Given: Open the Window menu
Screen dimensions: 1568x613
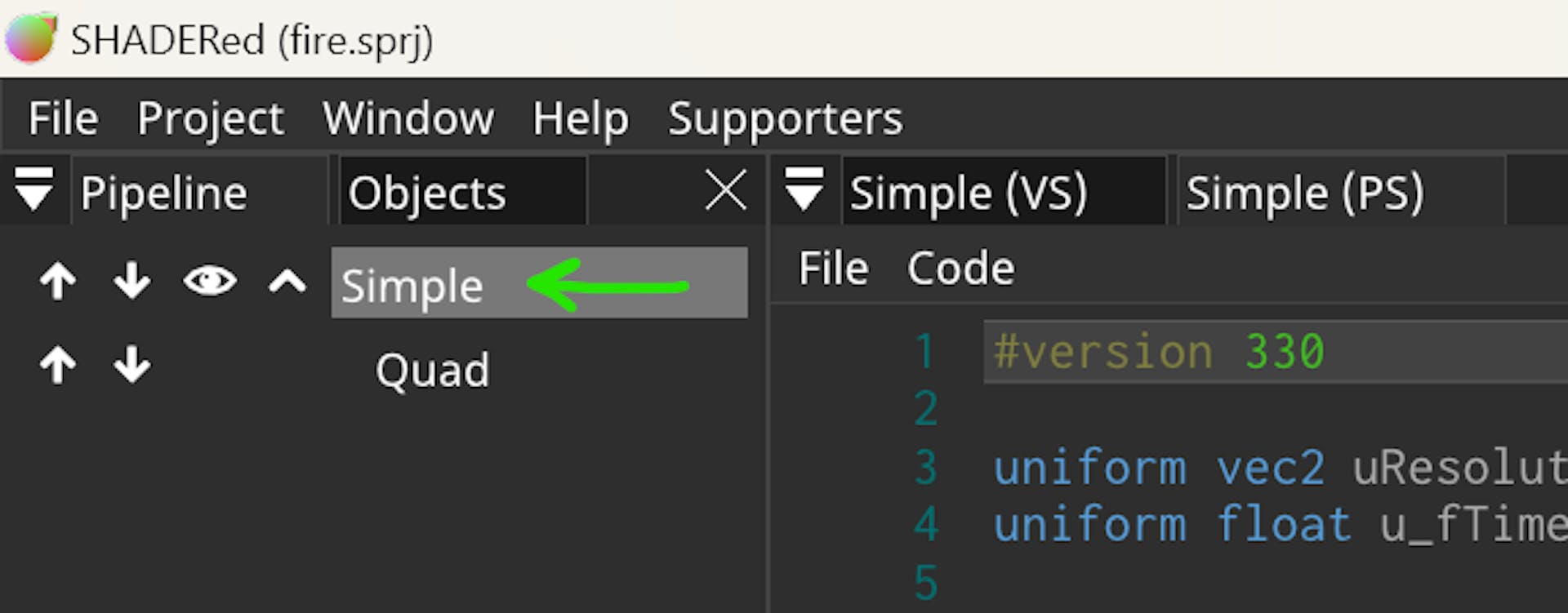Looking at the screenshot, I should [408, 118].
